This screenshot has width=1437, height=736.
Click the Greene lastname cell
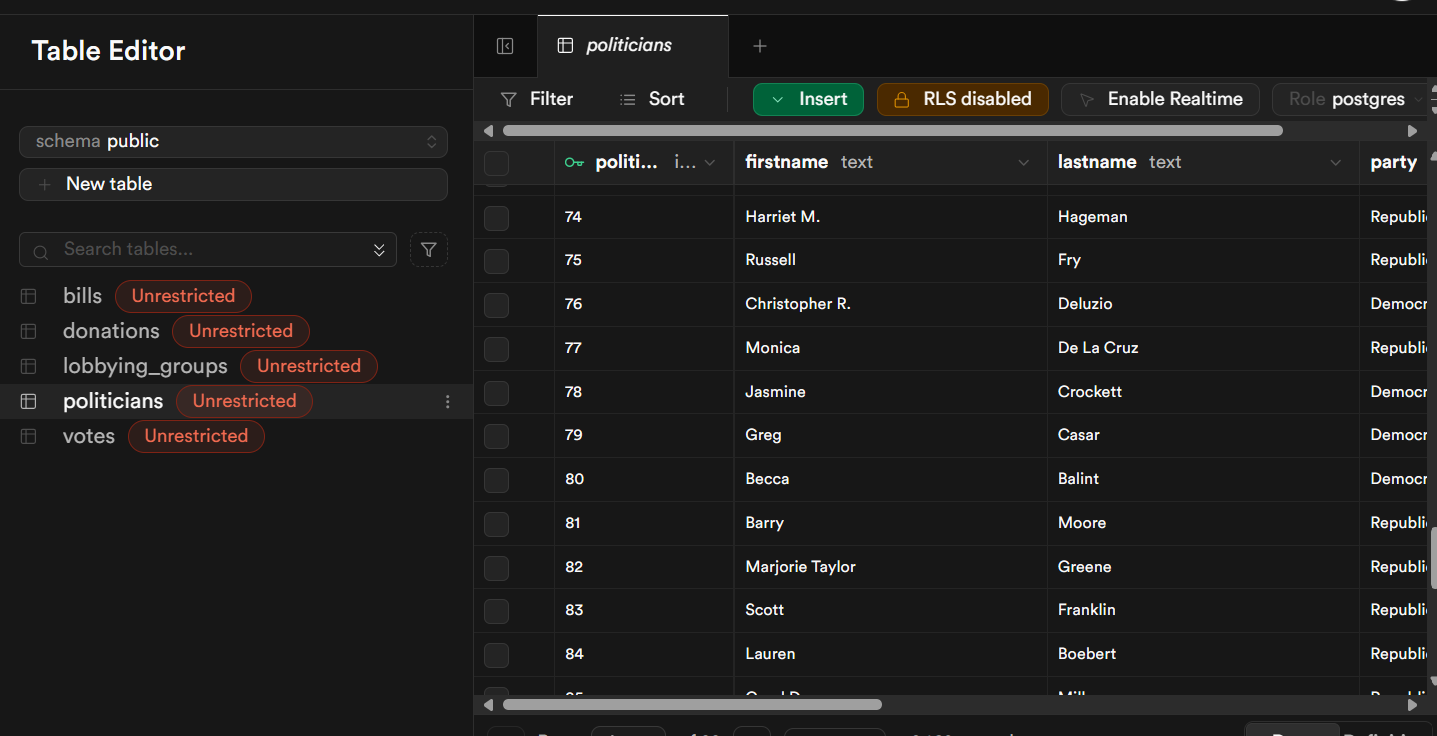[1203, 567]
